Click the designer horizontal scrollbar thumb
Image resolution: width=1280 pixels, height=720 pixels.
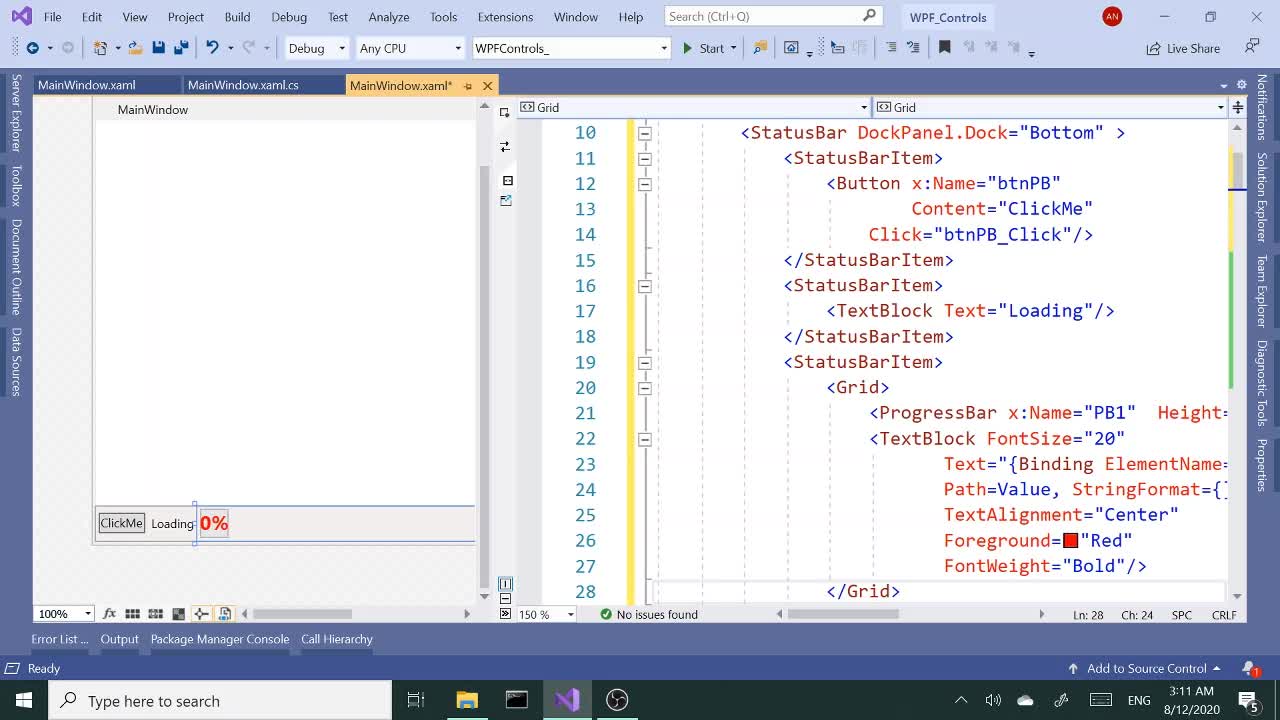coord(302,614)
